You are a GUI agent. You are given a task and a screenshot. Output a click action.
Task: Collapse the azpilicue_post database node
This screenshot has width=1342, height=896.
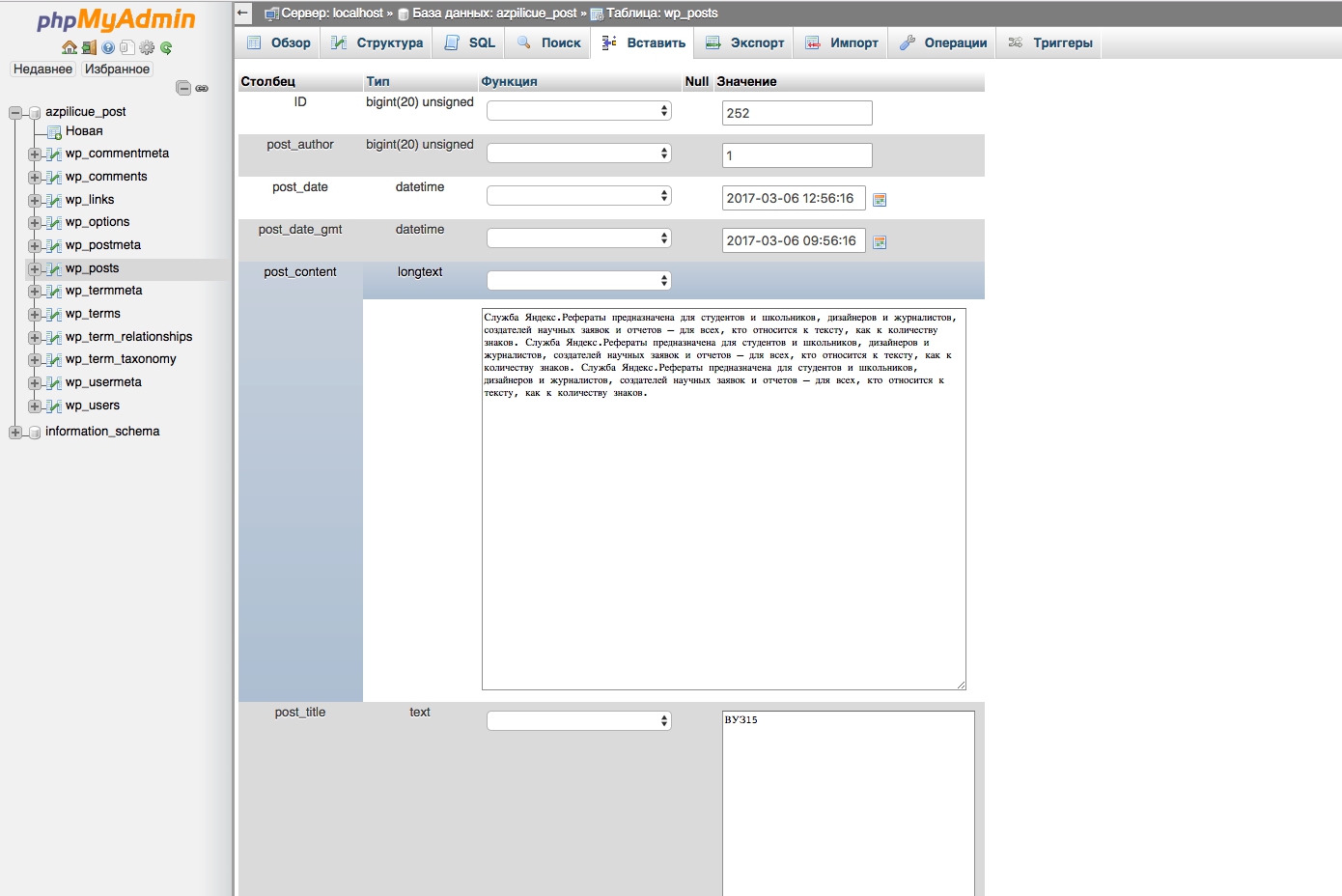point(15,113)
